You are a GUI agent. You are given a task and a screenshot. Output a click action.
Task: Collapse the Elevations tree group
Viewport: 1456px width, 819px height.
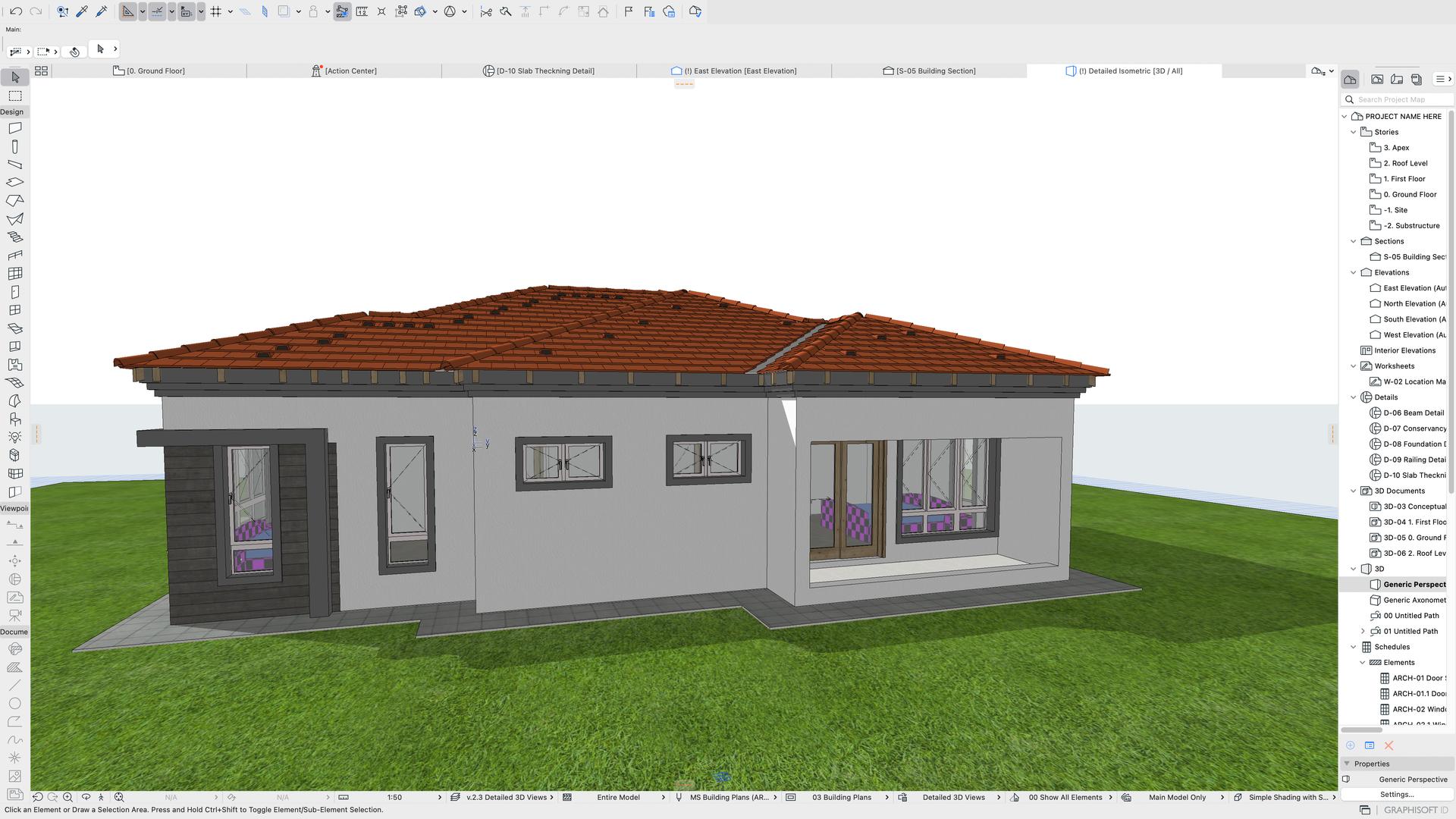(x=1354, y=272)
